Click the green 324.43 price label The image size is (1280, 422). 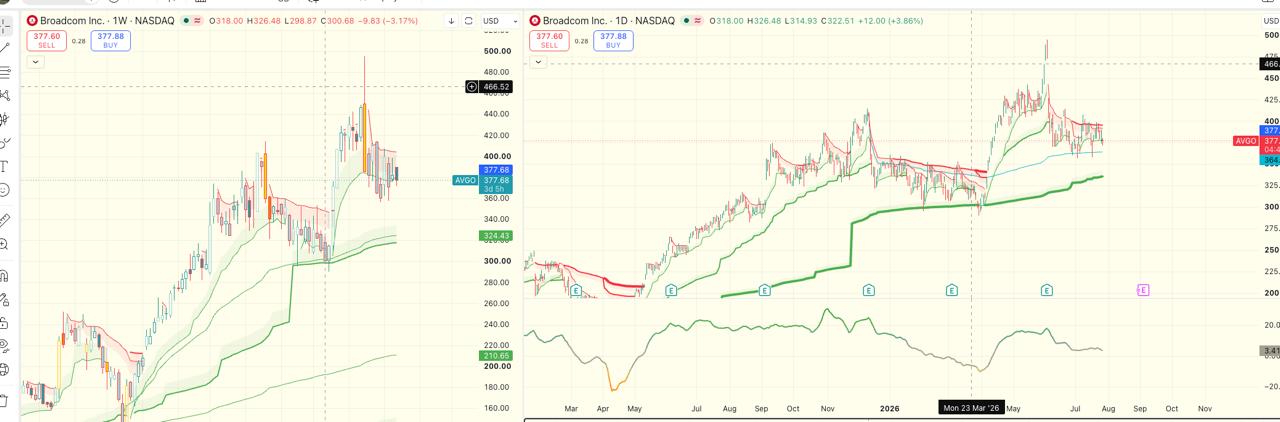[x=497, y=236]
